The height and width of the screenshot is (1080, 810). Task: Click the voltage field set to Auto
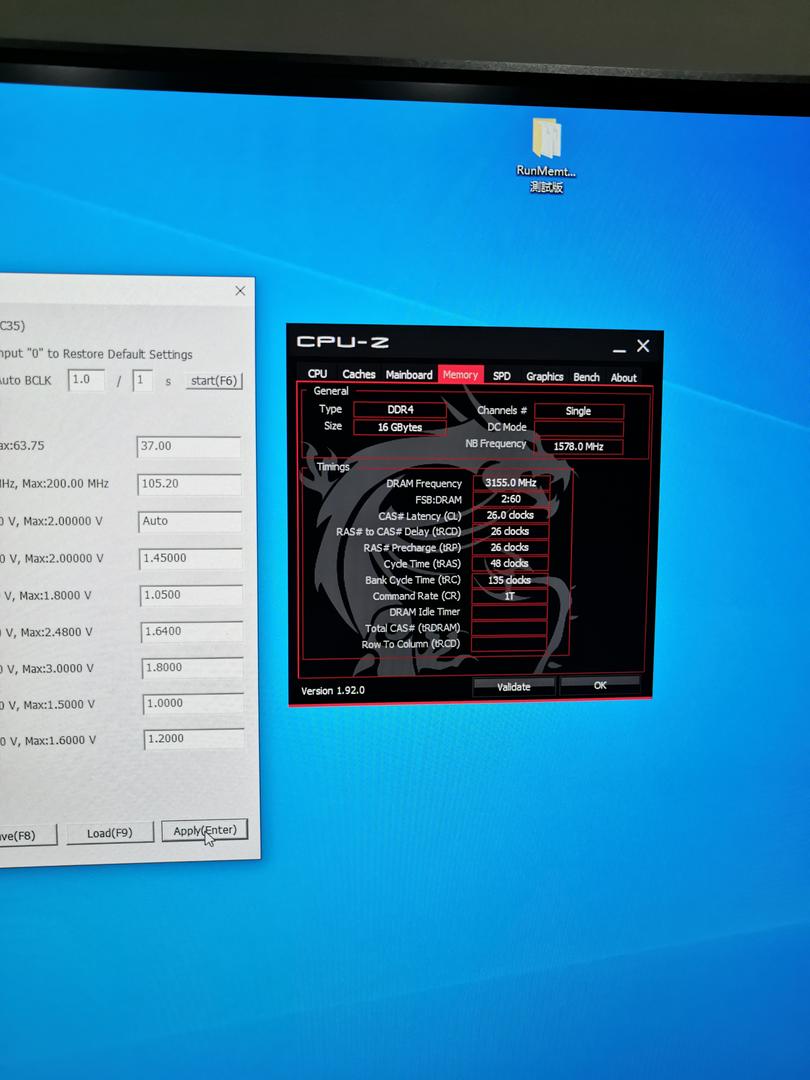[190, 521]
